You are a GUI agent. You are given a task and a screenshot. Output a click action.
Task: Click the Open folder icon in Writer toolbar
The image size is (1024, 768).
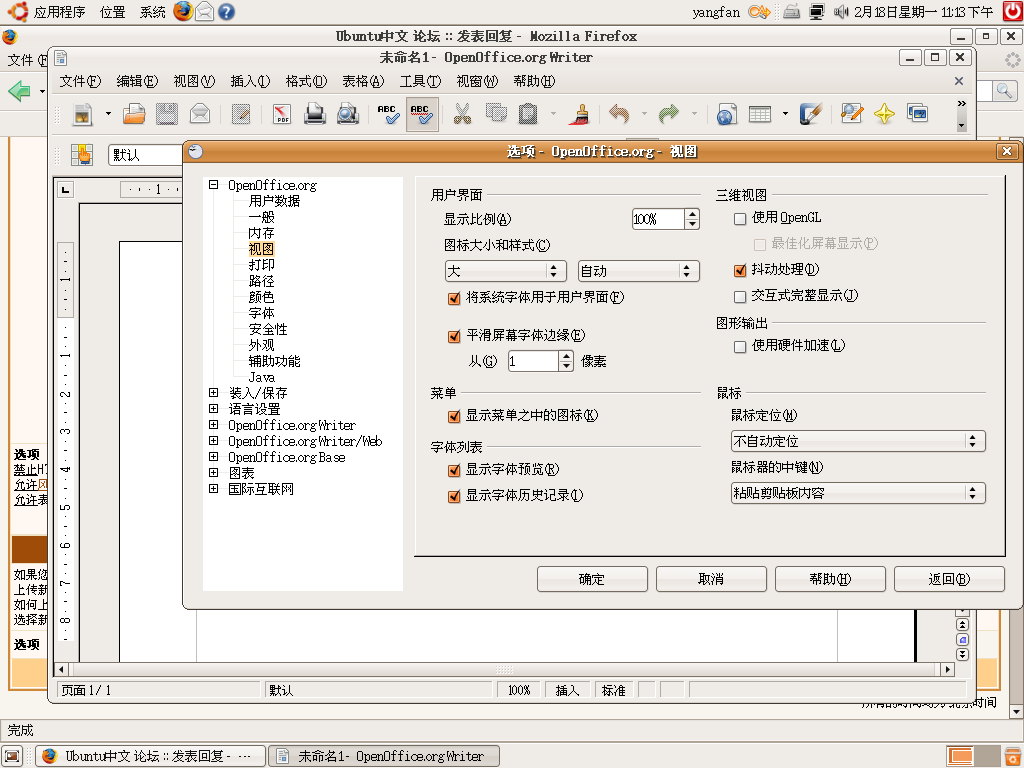[x=134, y=114]
